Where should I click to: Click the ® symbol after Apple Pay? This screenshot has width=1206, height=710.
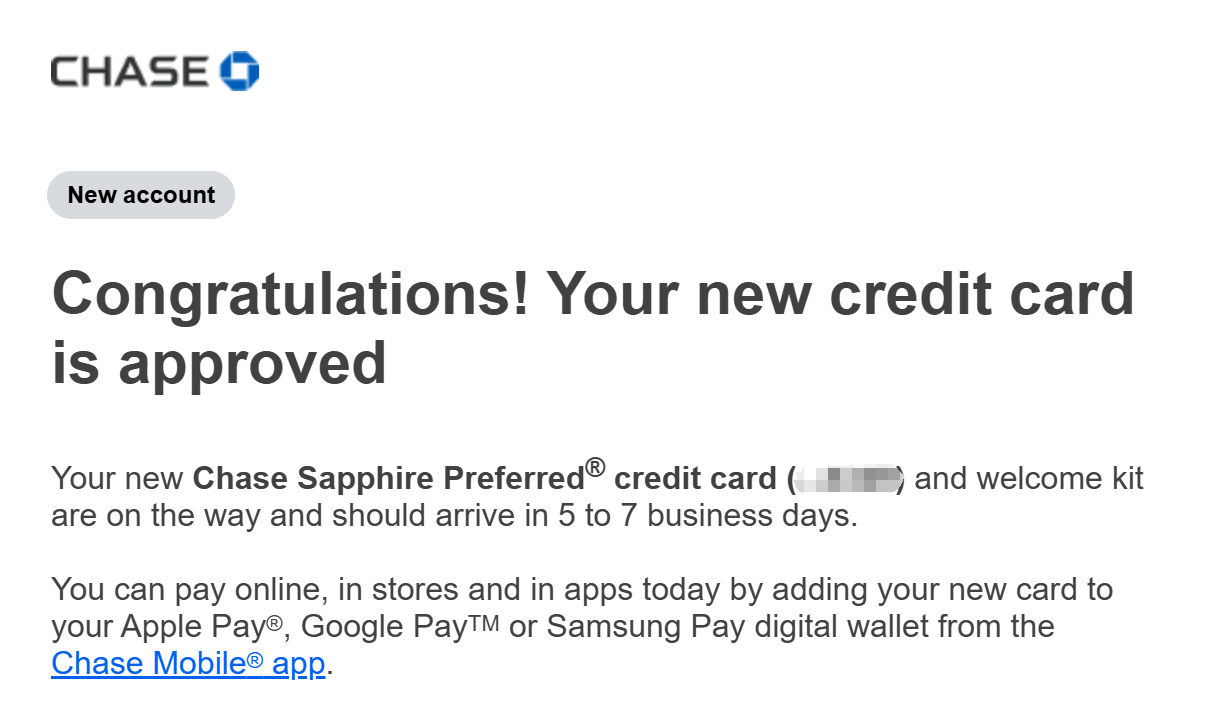tap(273, 626)
